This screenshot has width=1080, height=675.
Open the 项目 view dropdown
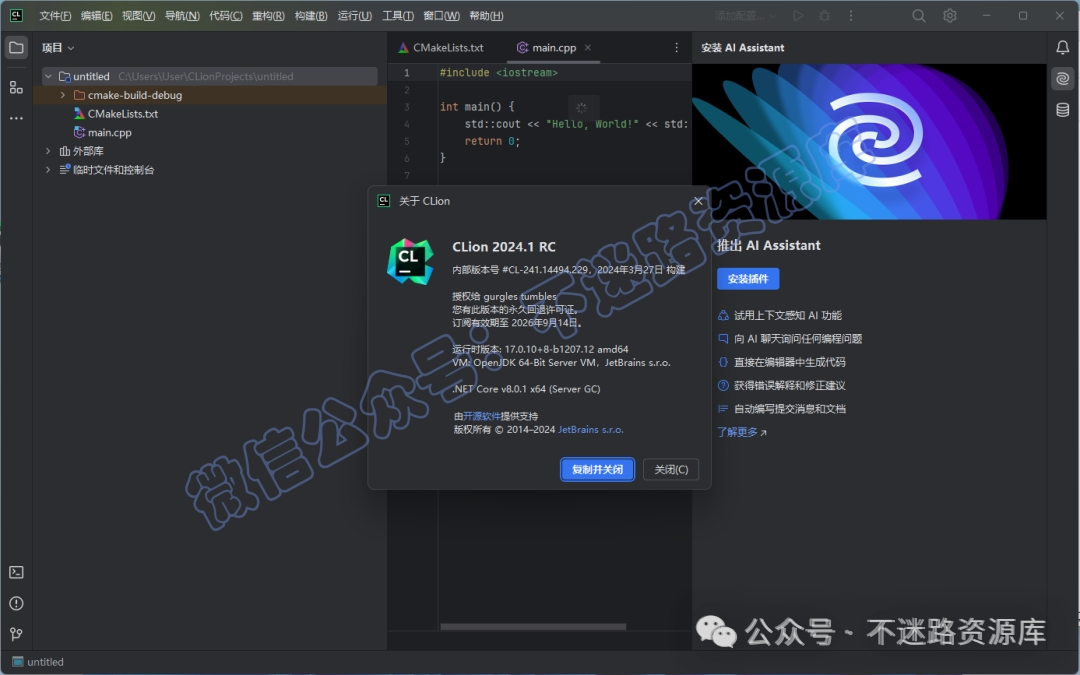(58, 48)
